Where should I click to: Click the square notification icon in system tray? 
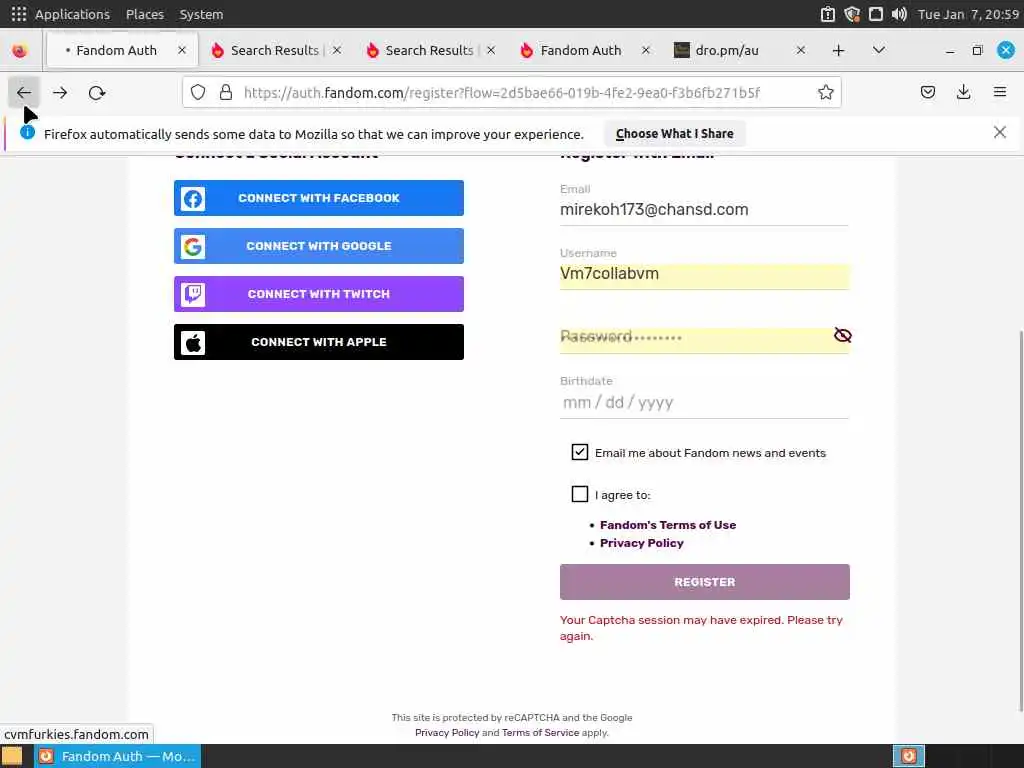[876, 14]
